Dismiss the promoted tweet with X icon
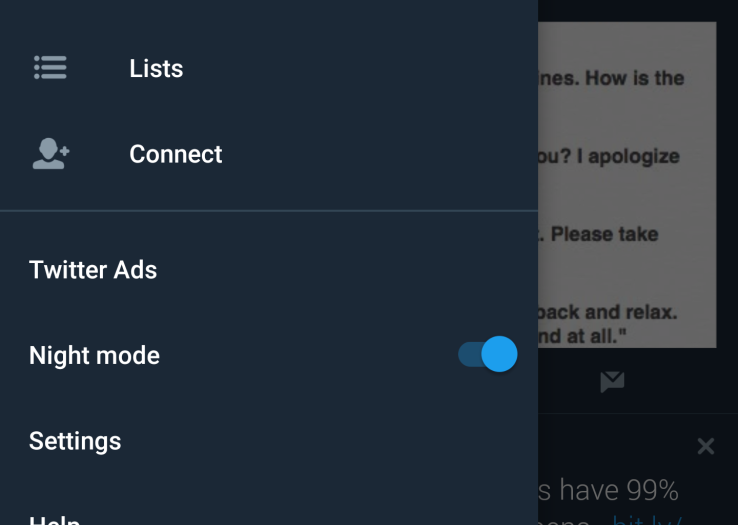 pos(706,446)
